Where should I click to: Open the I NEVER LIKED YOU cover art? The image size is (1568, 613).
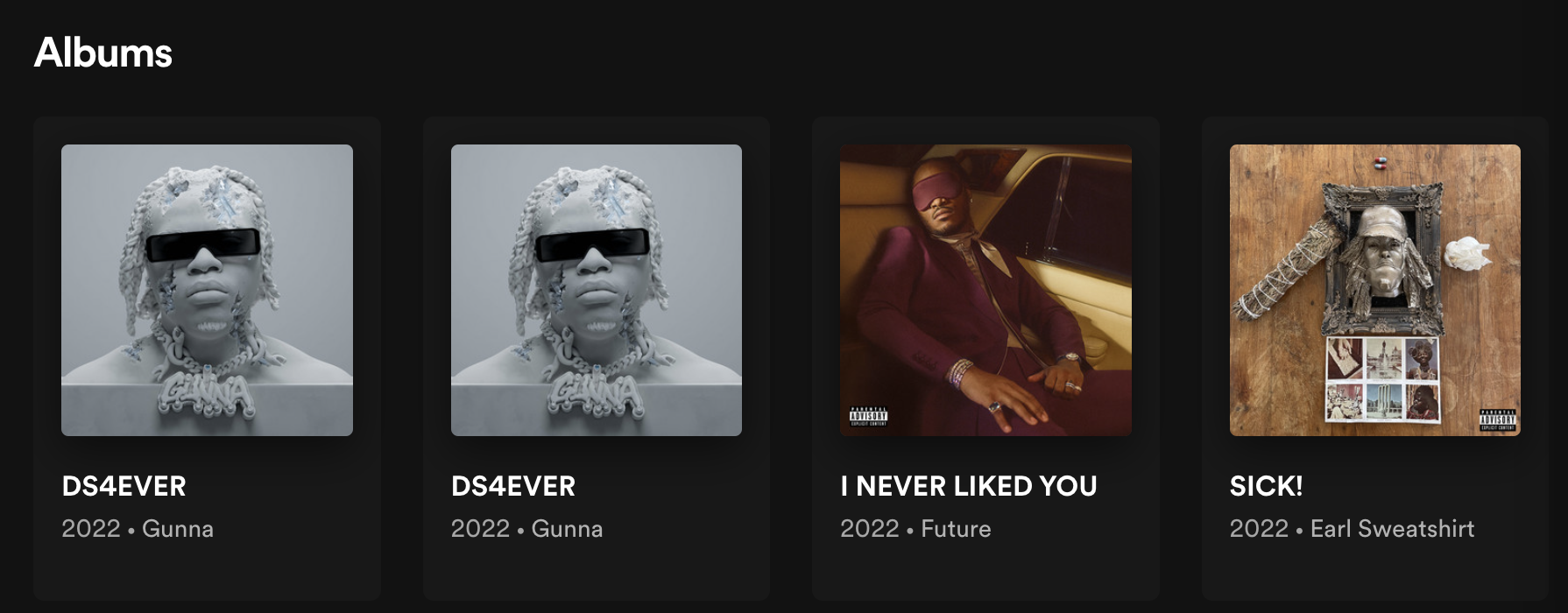(985, 290)
